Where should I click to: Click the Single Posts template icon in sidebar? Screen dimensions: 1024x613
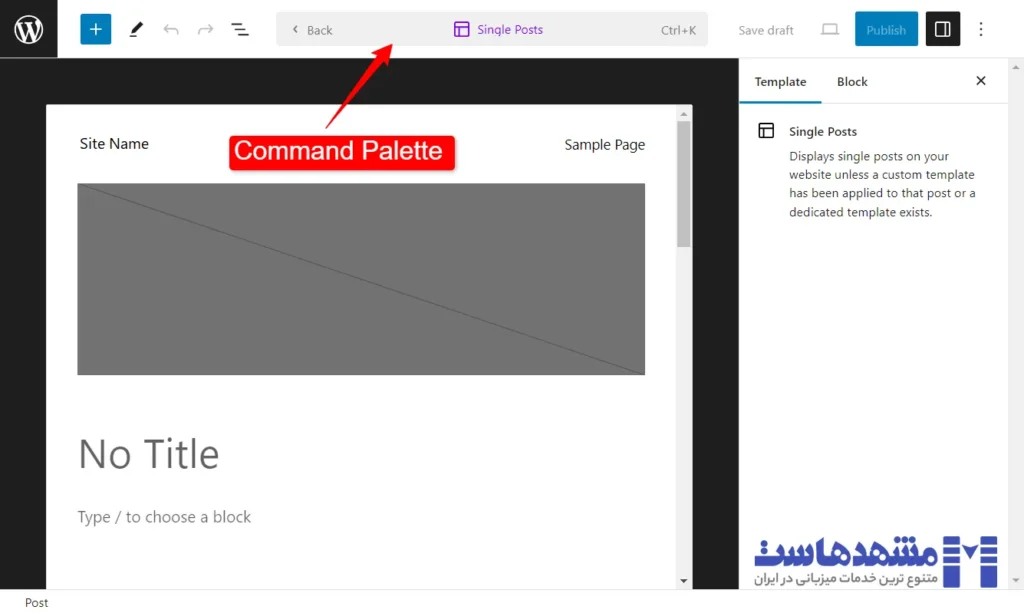coord(765,131)
